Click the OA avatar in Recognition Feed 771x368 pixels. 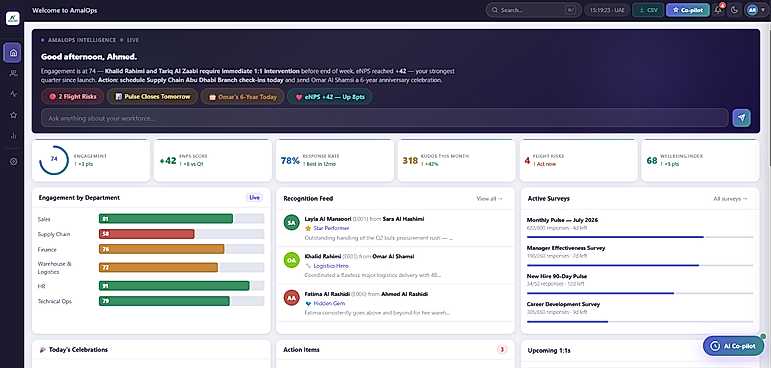tap(292, 260)
